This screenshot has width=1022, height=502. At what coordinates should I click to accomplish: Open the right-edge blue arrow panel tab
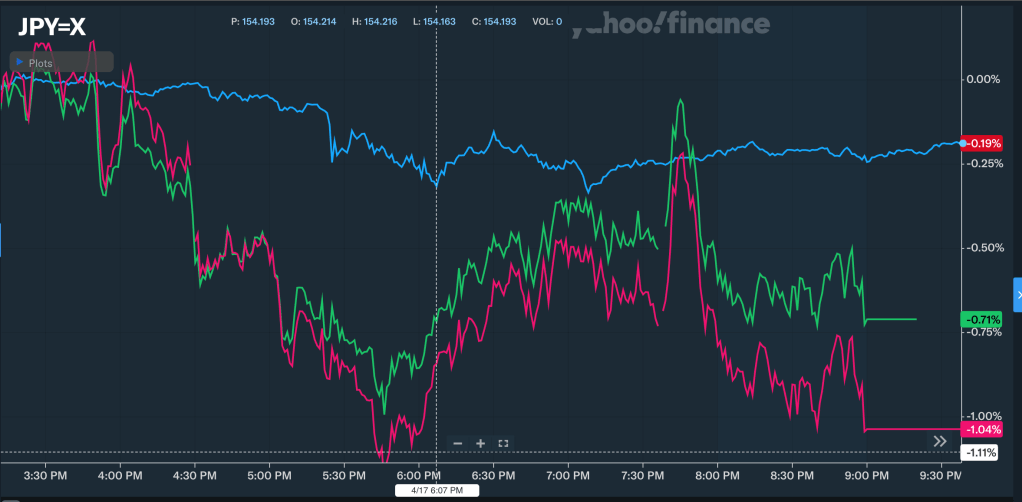coord(1017,295)
